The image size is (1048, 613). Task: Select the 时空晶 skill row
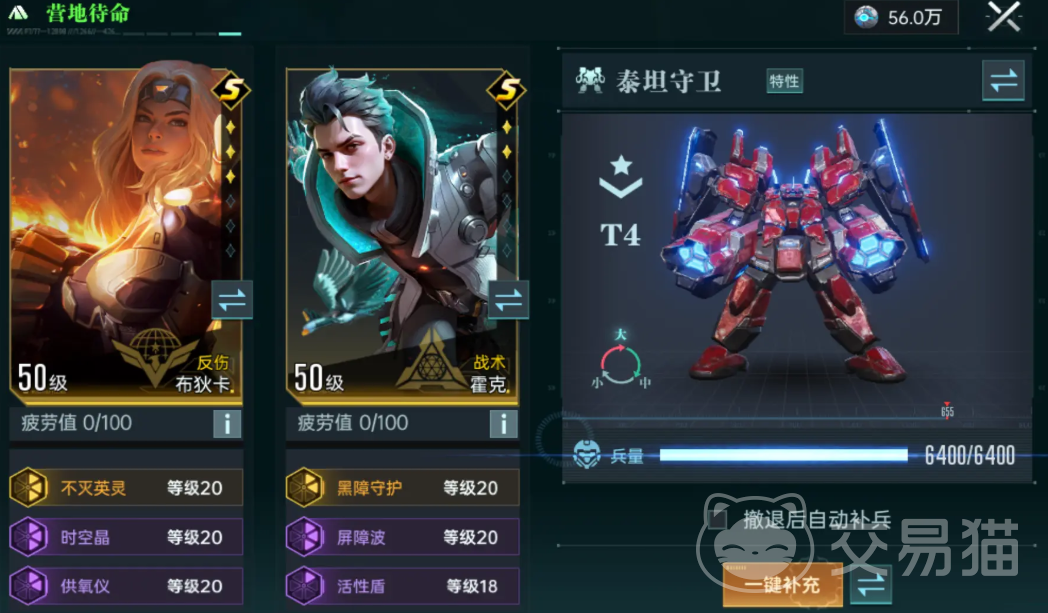126,537
